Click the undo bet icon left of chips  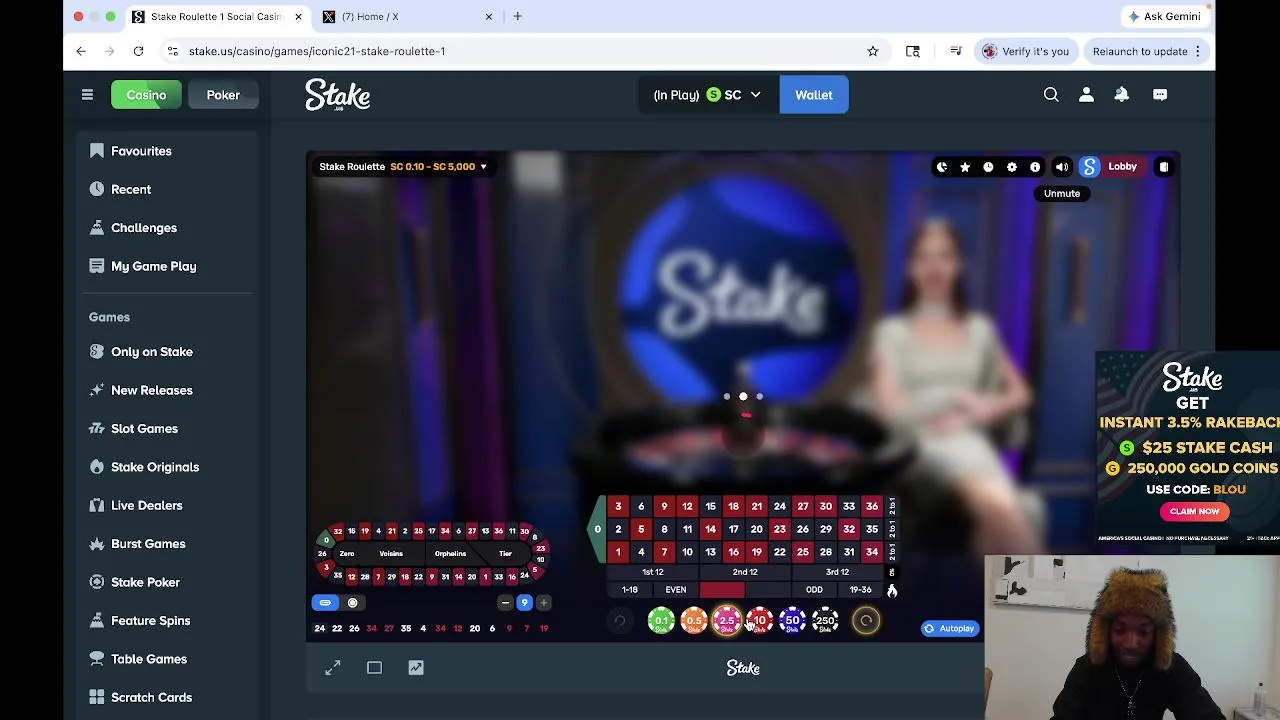coord(620,621)
